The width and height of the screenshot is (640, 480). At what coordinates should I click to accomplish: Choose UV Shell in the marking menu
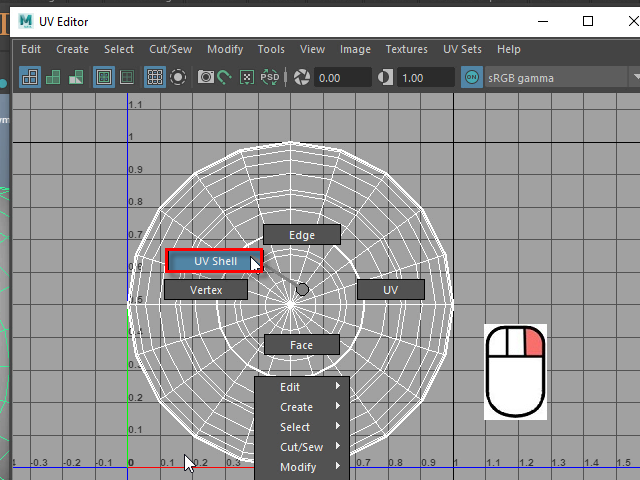tap(215, 261)
